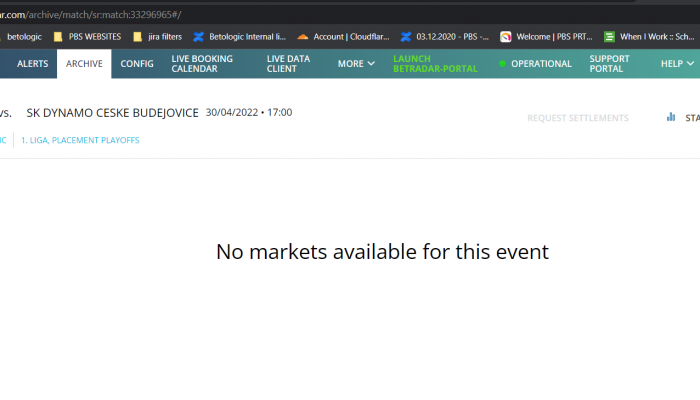Click the Betologic Internal bookmark icon

coord(199,36)
